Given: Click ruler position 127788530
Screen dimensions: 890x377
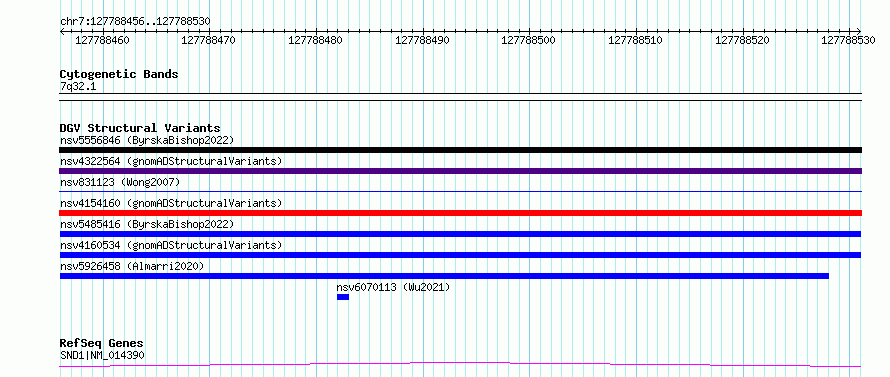Looking at the screenshot, I should [x=849, y=40].
